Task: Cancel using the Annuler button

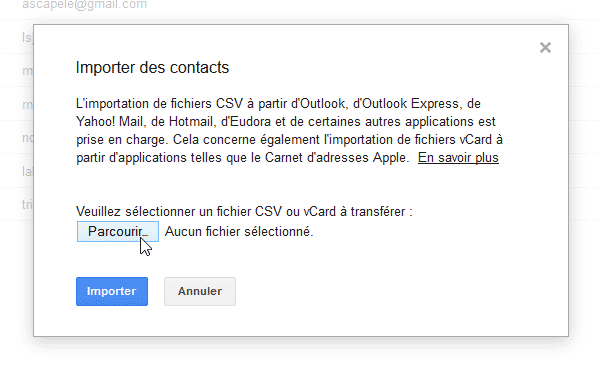Action: click(200, 291)
